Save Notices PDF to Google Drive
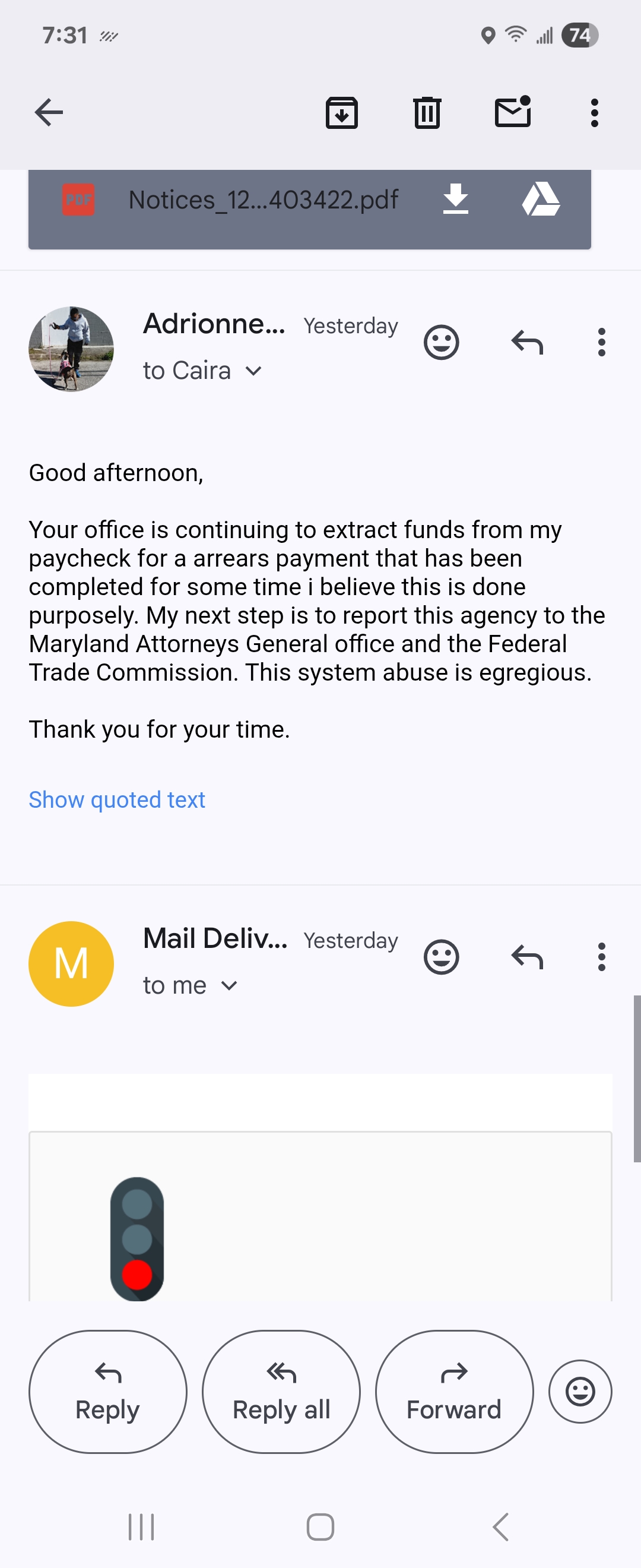 [541, 199]
